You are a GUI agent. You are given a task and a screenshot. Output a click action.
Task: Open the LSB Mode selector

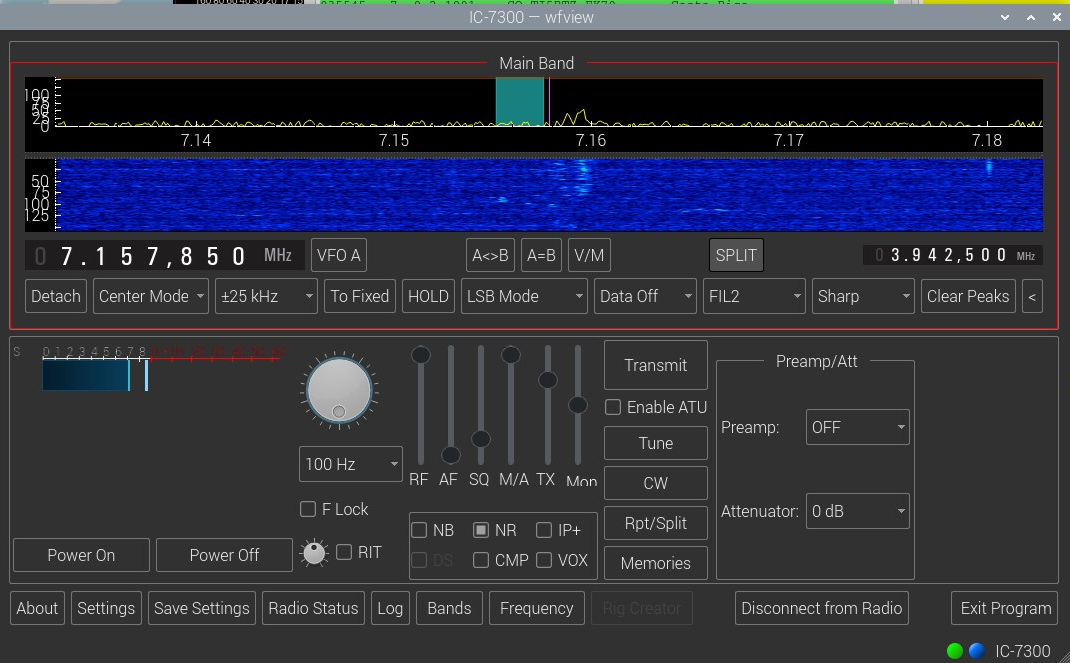coord(524,296)
